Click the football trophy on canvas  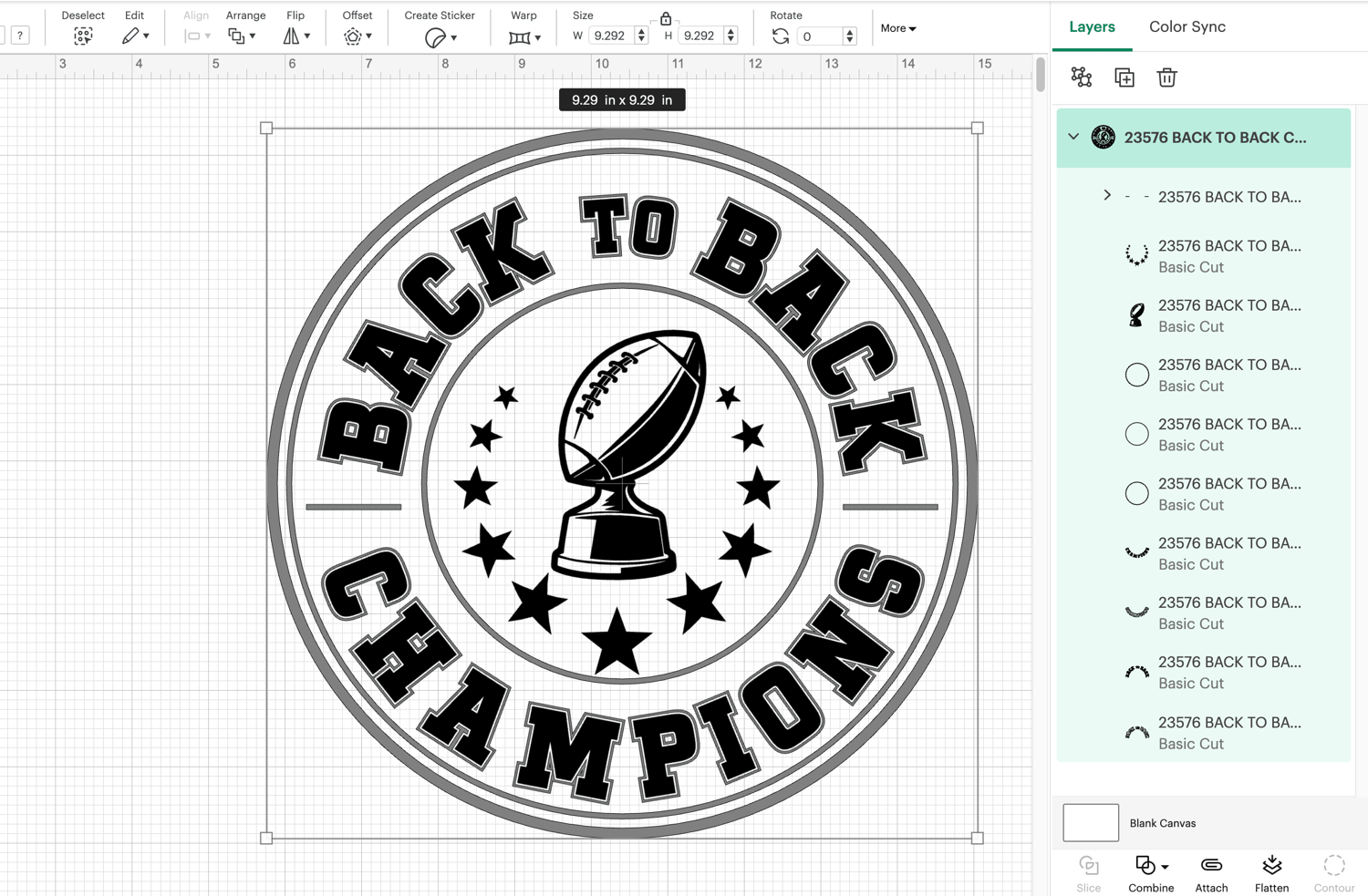pyautogui.click(x=629, y=454)
